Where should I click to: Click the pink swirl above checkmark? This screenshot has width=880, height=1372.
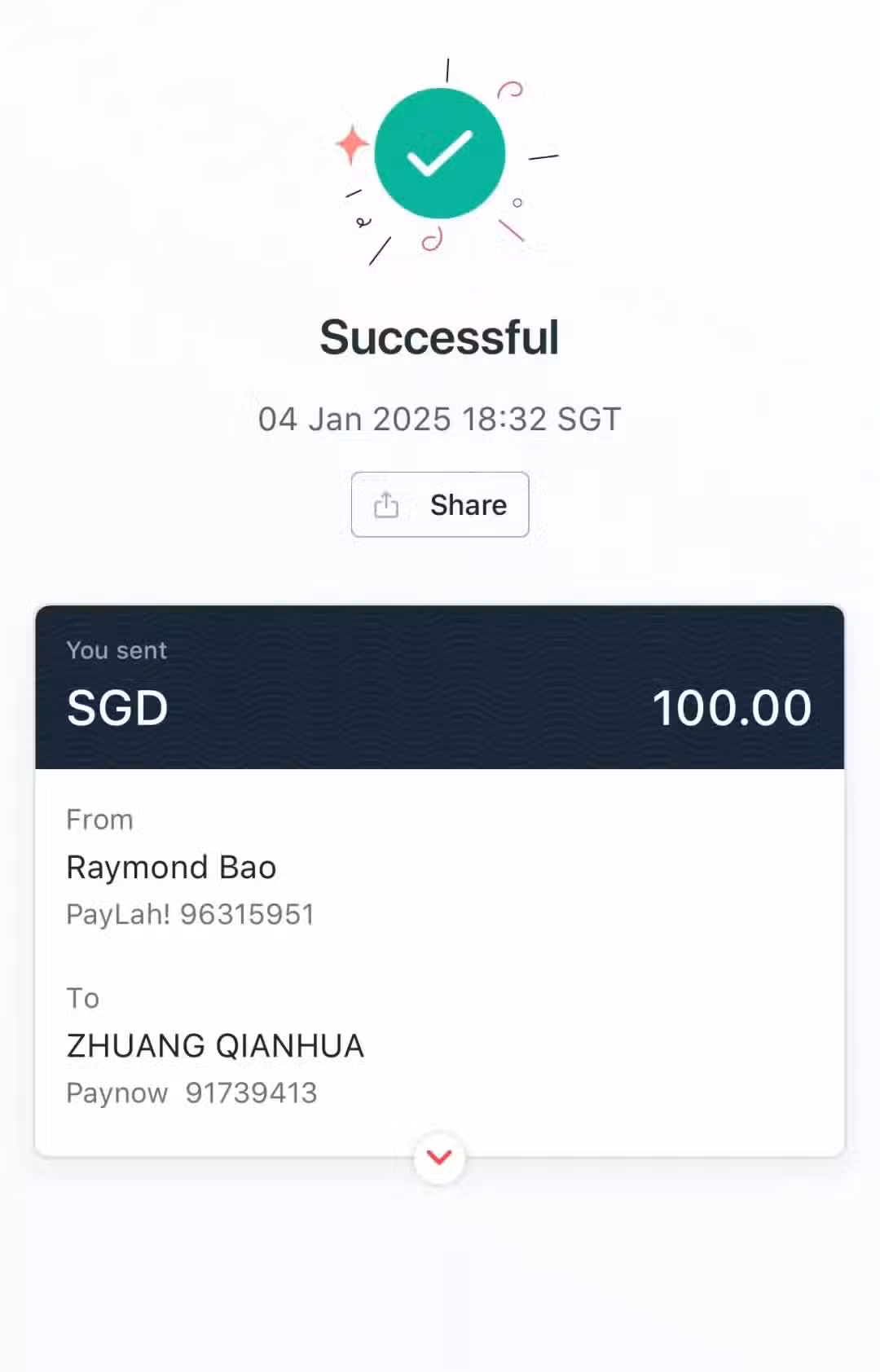coord(510,90)
